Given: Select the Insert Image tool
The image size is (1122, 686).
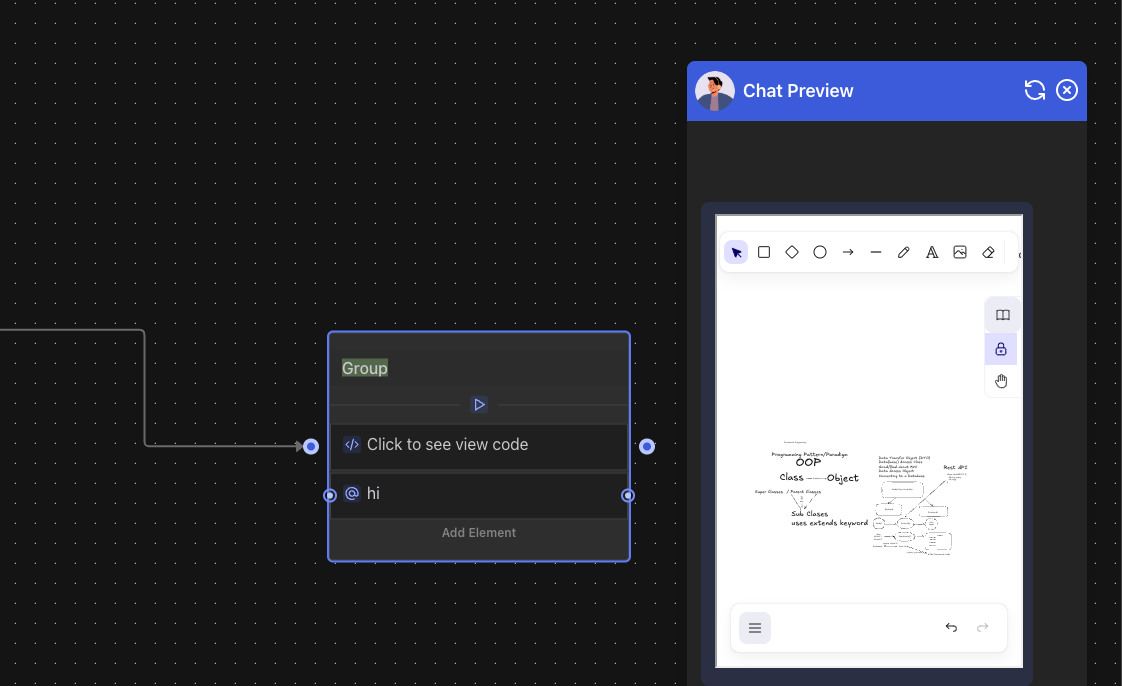Looking at the screenshot, I should point(960,253).
